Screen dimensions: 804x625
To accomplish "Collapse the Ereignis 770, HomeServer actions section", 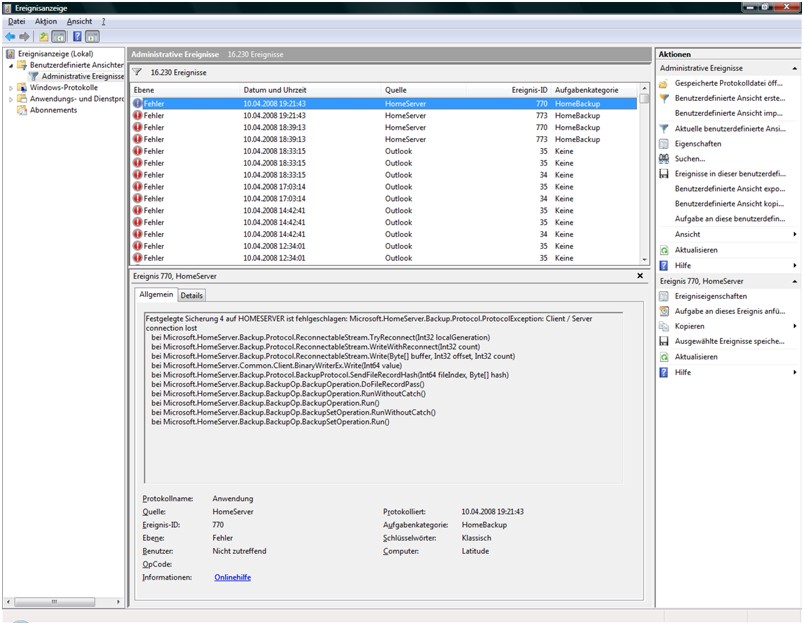I will pyautogui.click(x=794, y=281).
